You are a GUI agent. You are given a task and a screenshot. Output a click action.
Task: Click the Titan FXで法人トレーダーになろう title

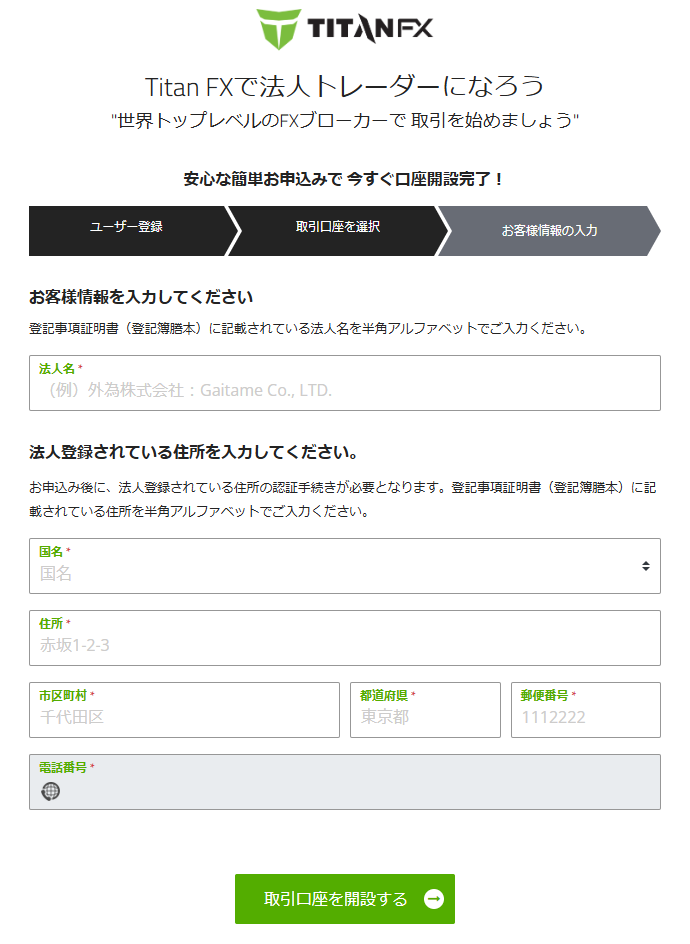344,87
